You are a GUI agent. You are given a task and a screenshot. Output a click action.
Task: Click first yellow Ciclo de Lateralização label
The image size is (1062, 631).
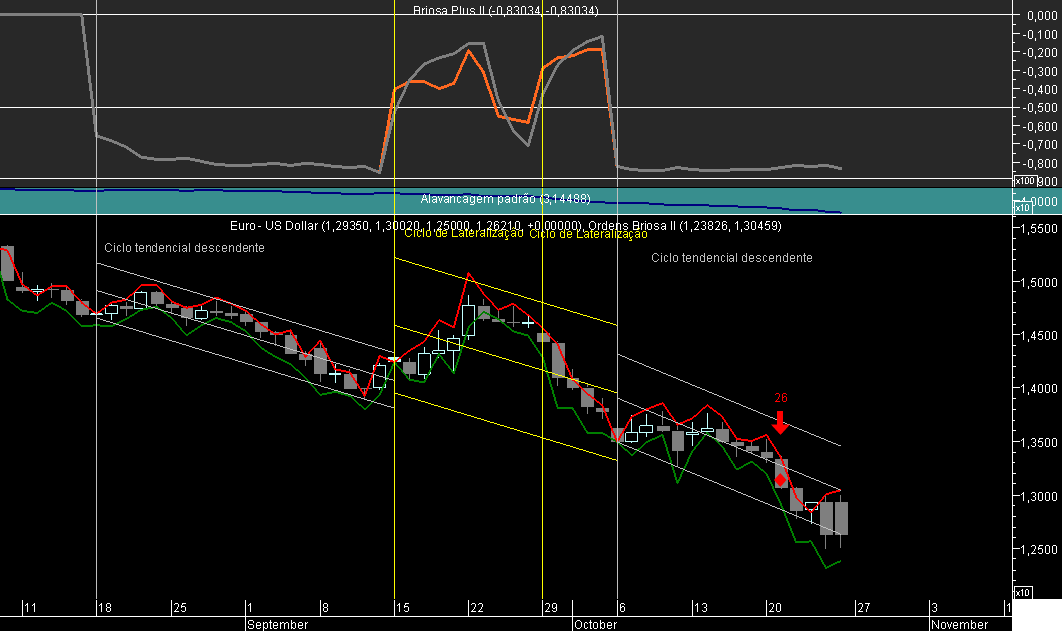pos(464,234)
